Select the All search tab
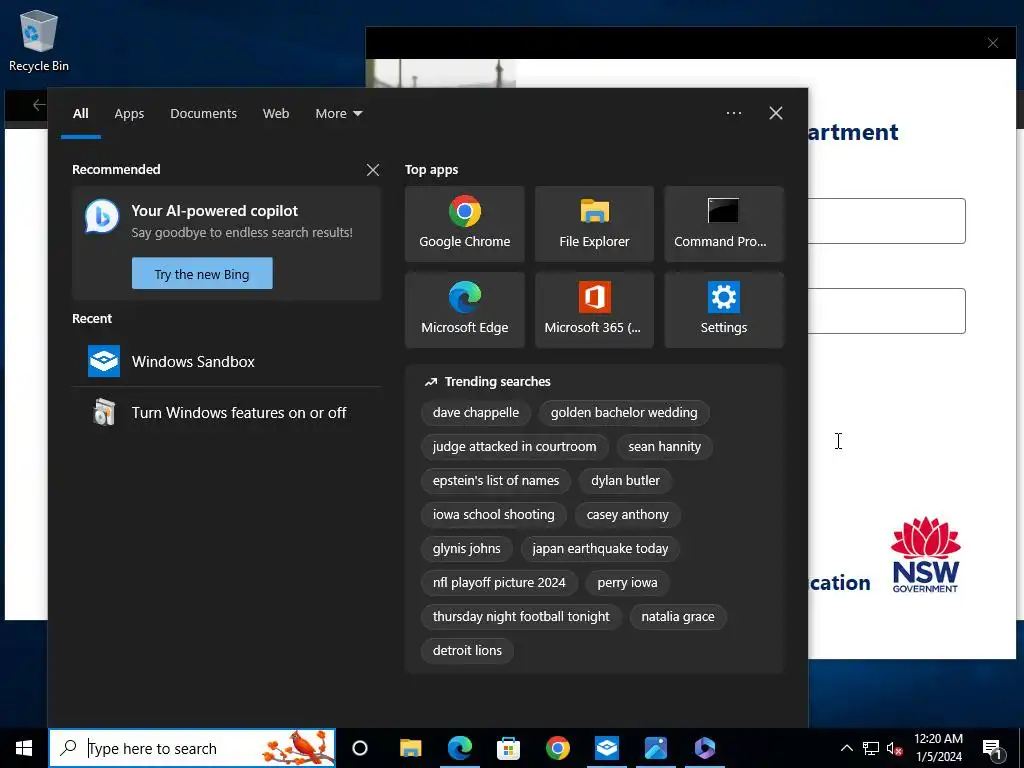 click(x=81, y=114)
